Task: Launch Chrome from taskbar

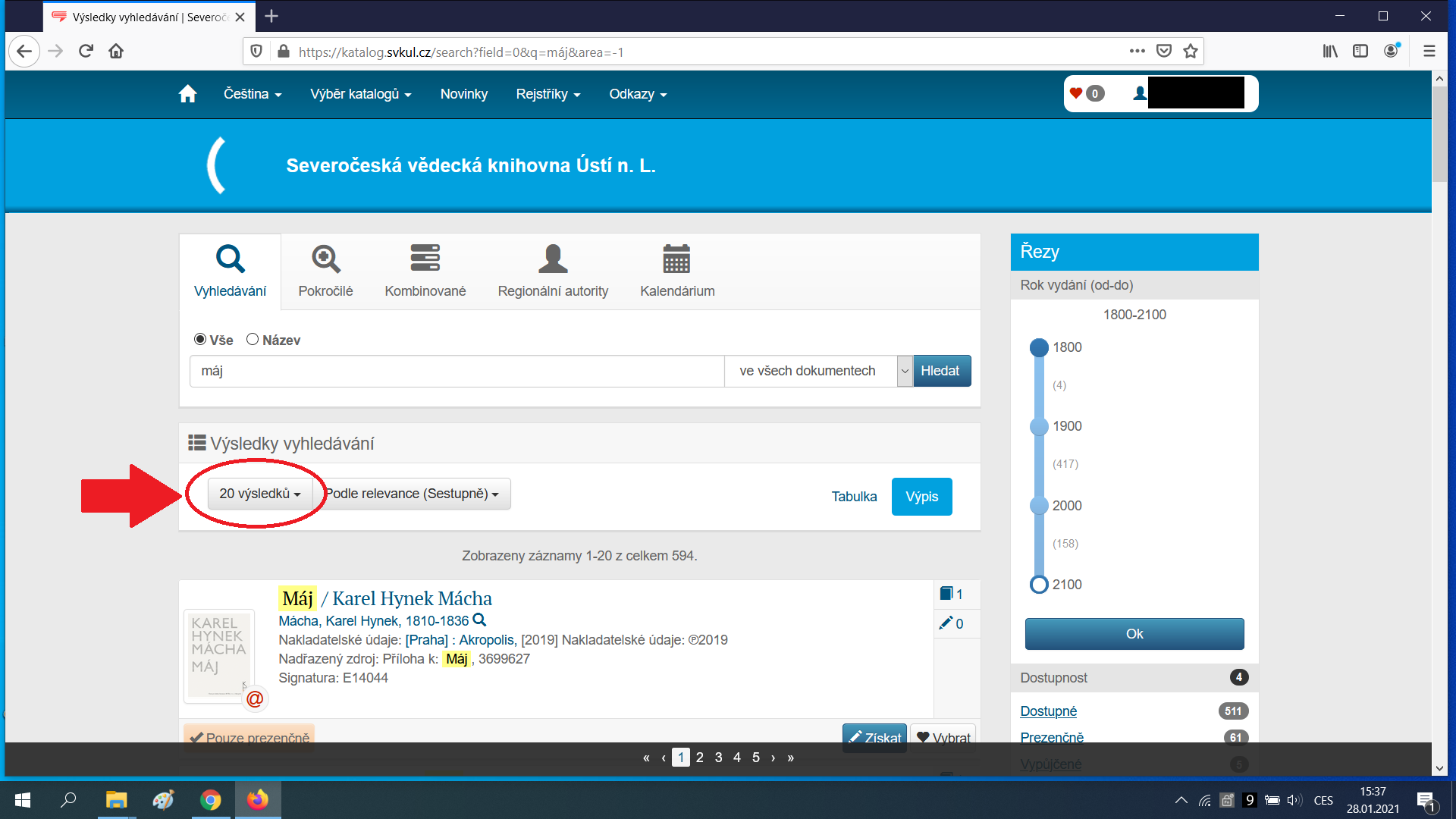Action: [210, 800]
